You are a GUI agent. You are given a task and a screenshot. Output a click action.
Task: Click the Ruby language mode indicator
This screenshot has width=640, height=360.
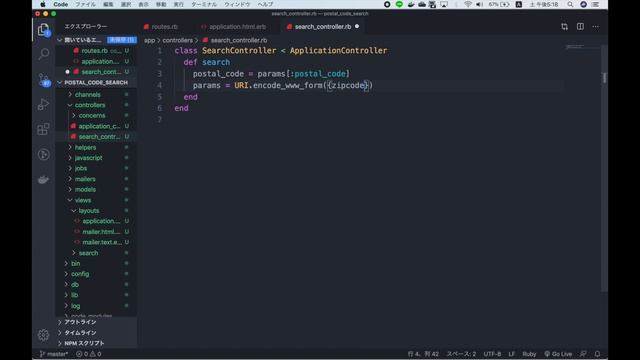tap(529, 354)
